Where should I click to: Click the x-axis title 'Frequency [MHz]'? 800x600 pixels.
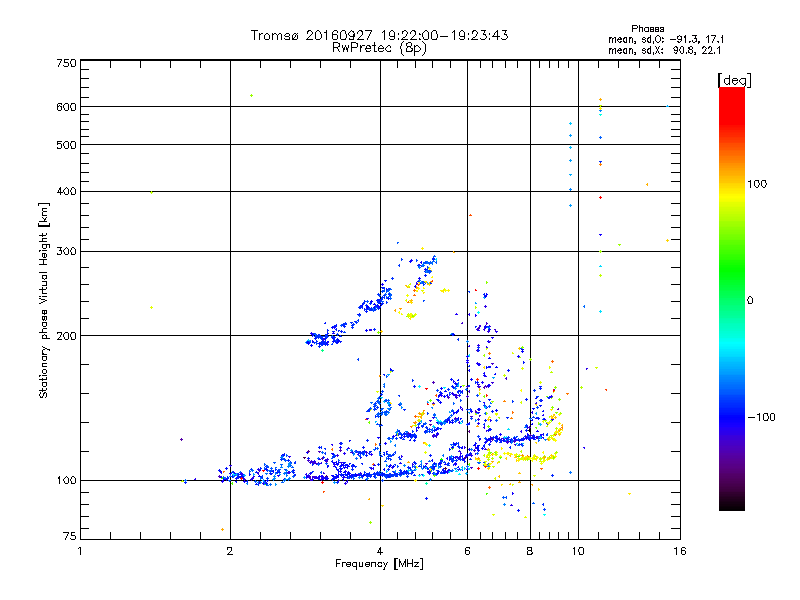(x=379, y=564)
